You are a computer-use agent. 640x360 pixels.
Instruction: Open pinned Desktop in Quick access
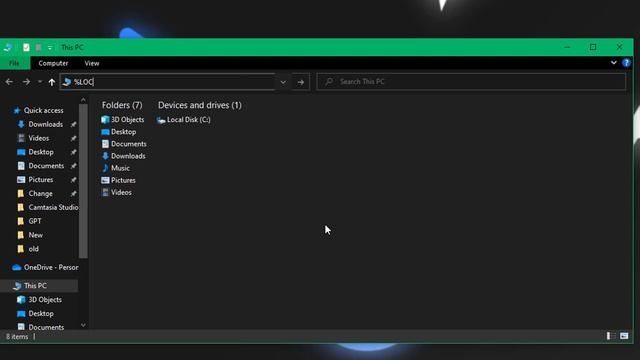(41, 152)
